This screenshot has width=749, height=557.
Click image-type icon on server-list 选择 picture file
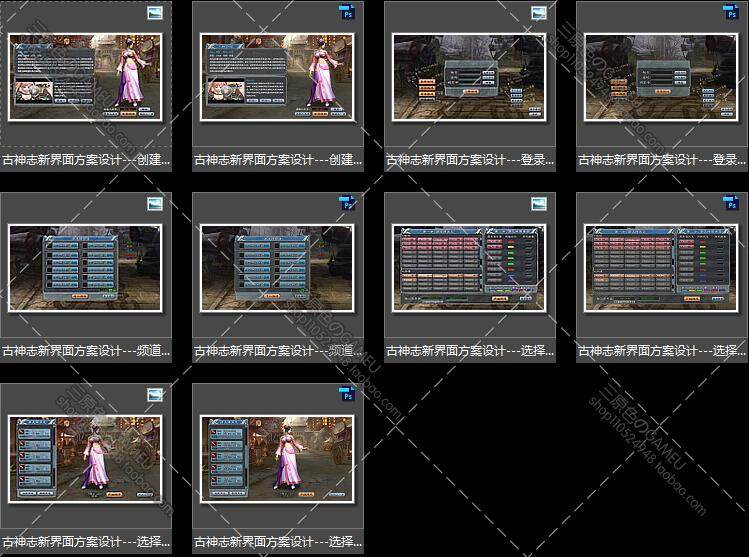click(539, 204)
